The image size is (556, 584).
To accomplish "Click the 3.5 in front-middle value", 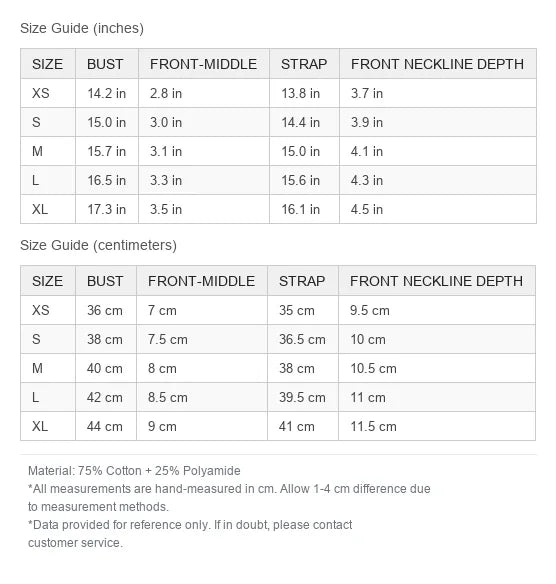I will pyautogui.click(x=166, y=209).
